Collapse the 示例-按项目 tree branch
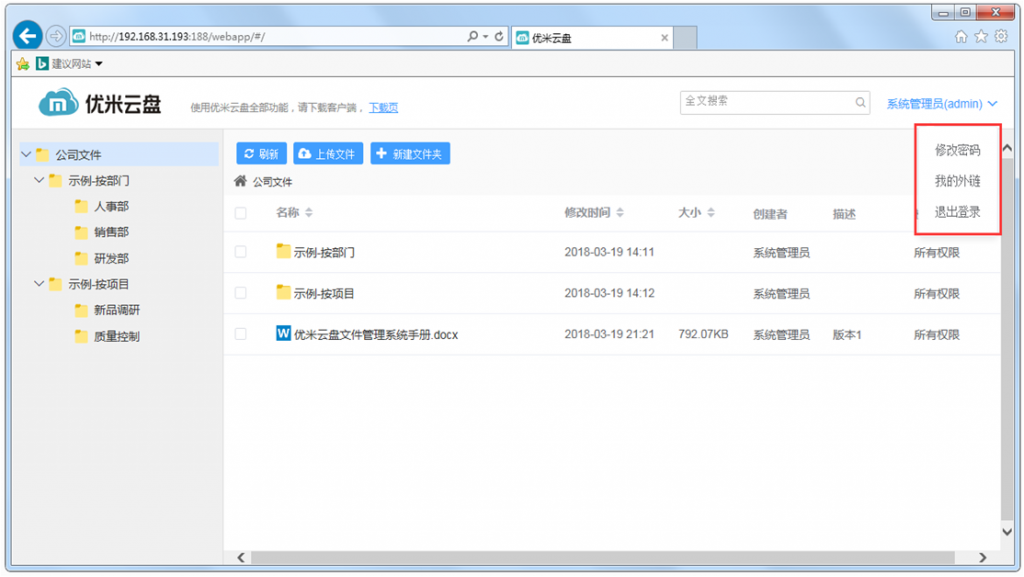 (x=39, y=284)
